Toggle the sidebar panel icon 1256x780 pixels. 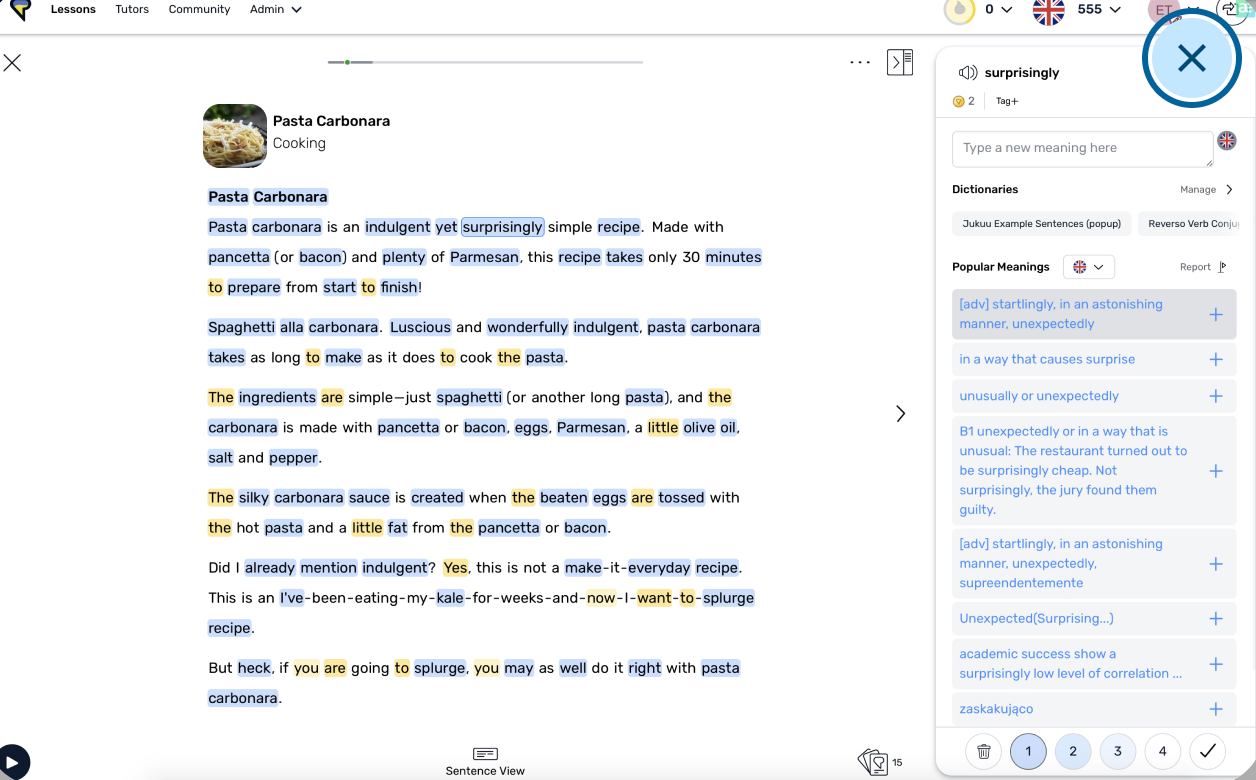click(900, 62)
